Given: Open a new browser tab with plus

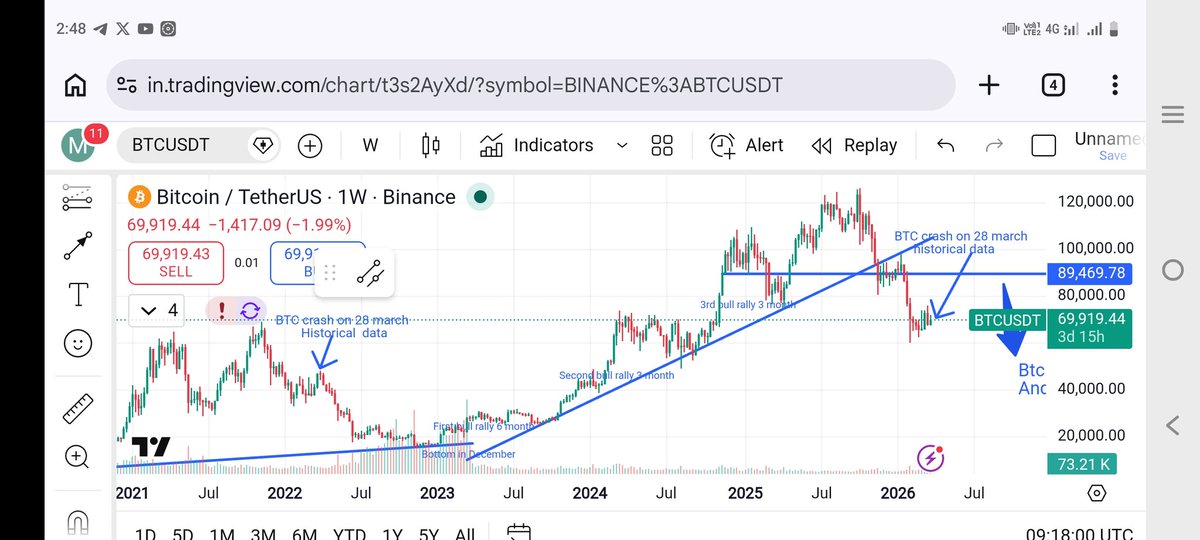Looking at the screenshot, I should click(x=989, y=85).
